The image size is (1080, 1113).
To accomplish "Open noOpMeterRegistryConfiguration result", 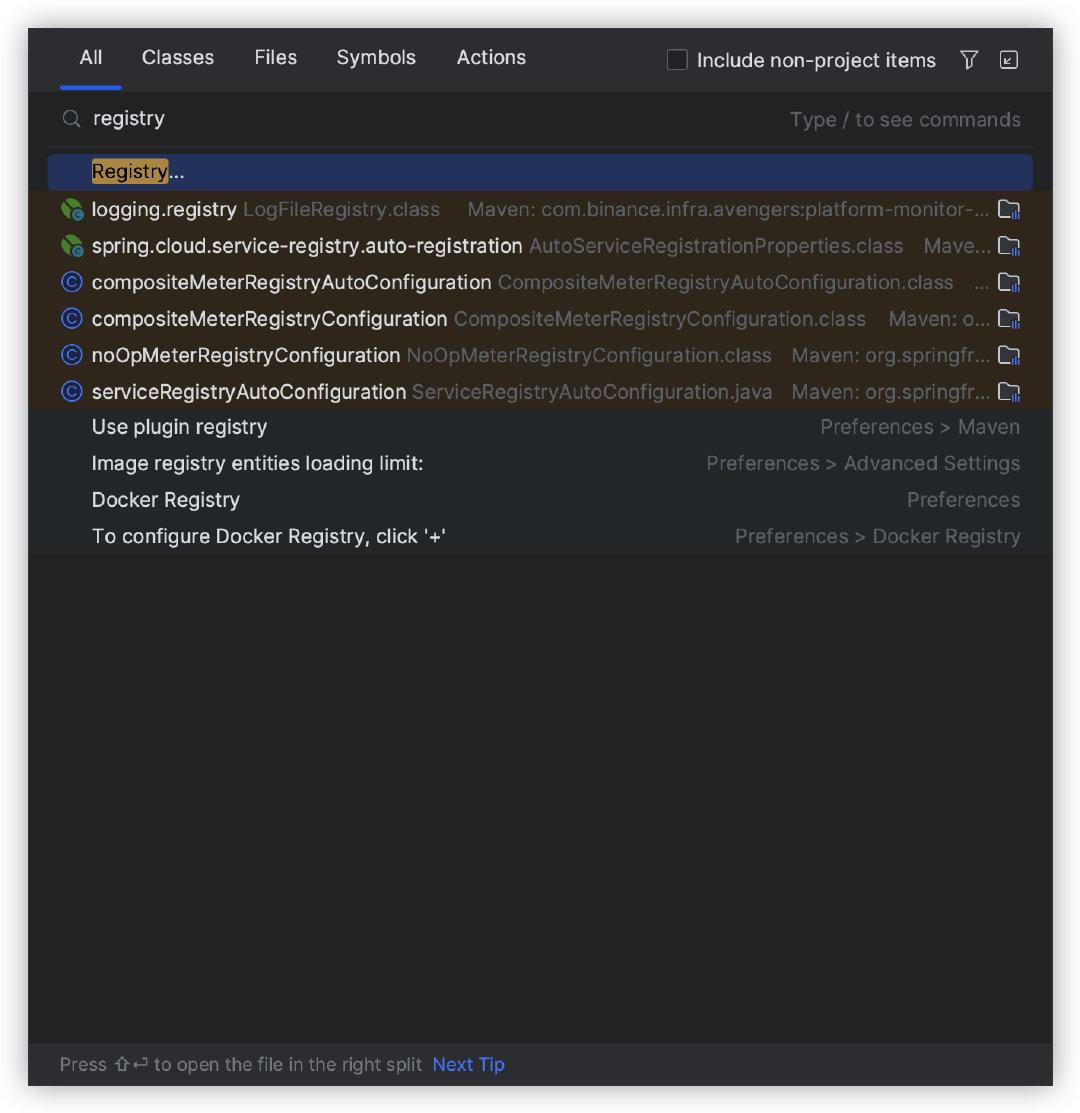I will click(540, 355).
